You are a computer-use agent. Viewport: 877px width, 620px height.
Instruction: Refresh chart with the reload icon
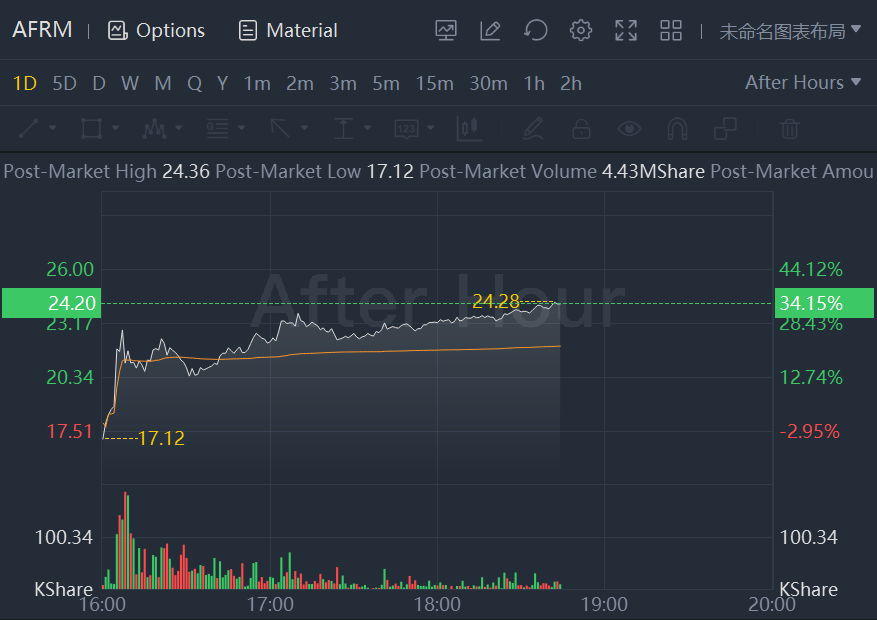pos(536,31)
